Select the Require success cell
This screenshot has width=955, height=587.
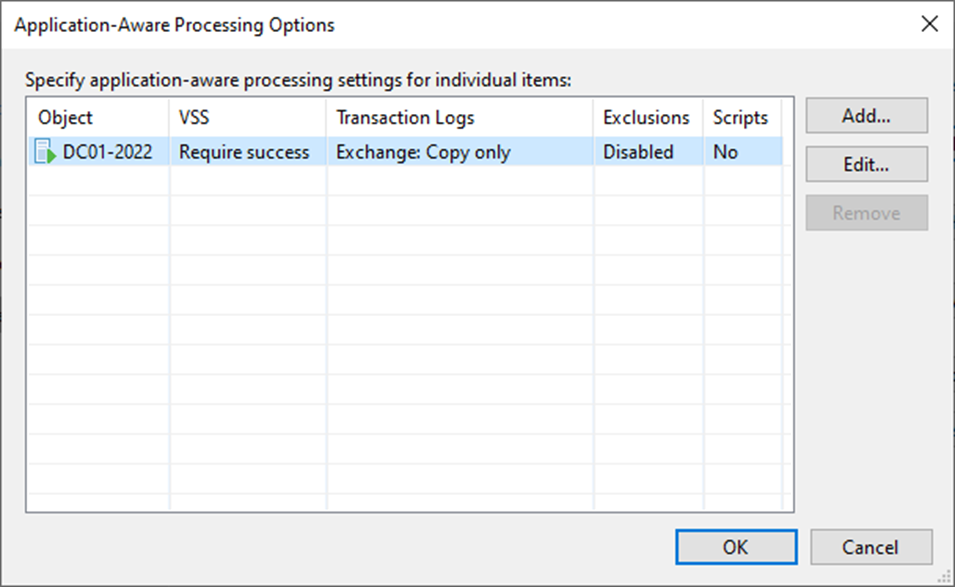[x=244, y=152]
